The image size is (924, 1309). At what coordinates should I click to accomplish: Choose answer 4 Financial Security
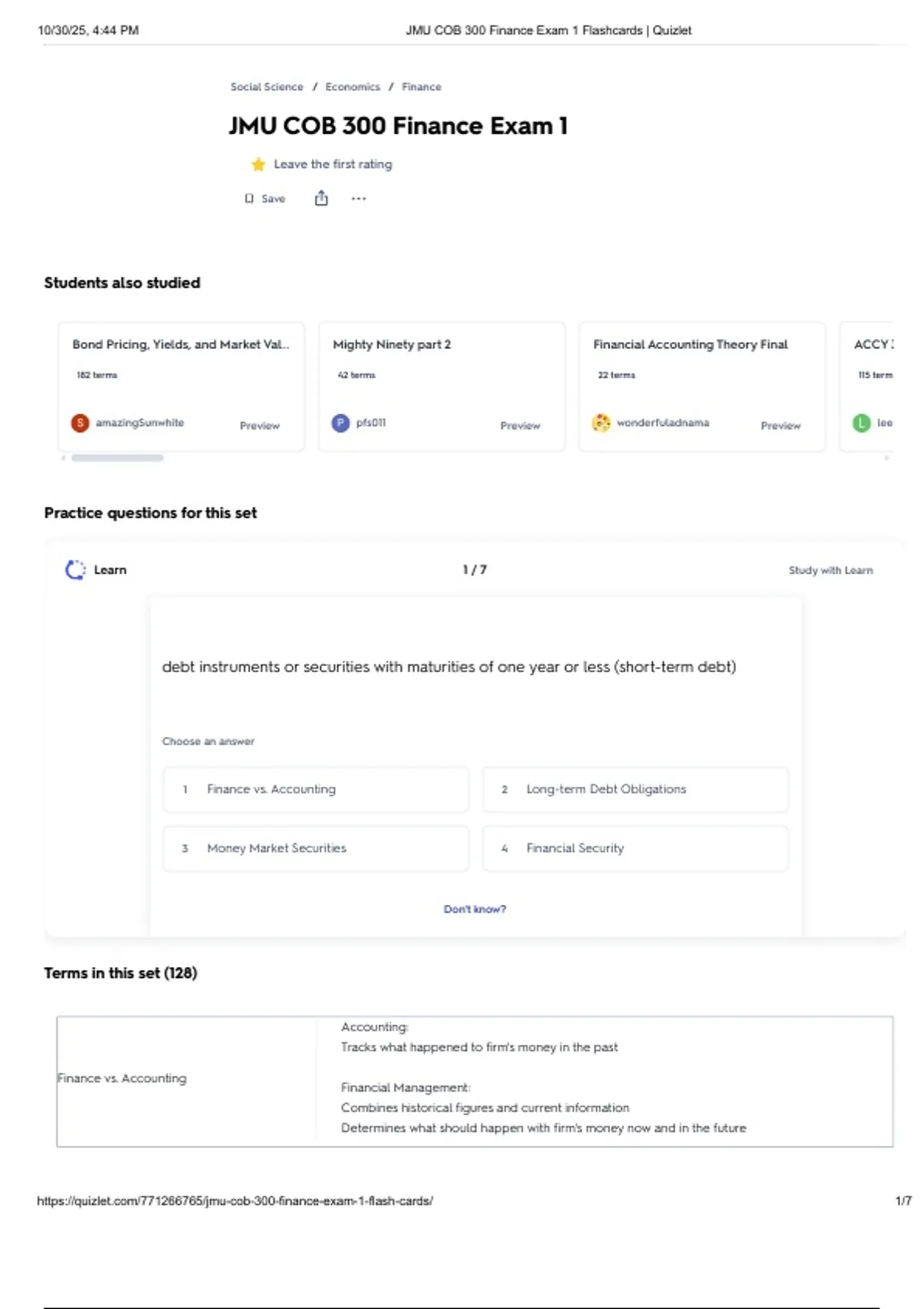(x=635, y=849)
